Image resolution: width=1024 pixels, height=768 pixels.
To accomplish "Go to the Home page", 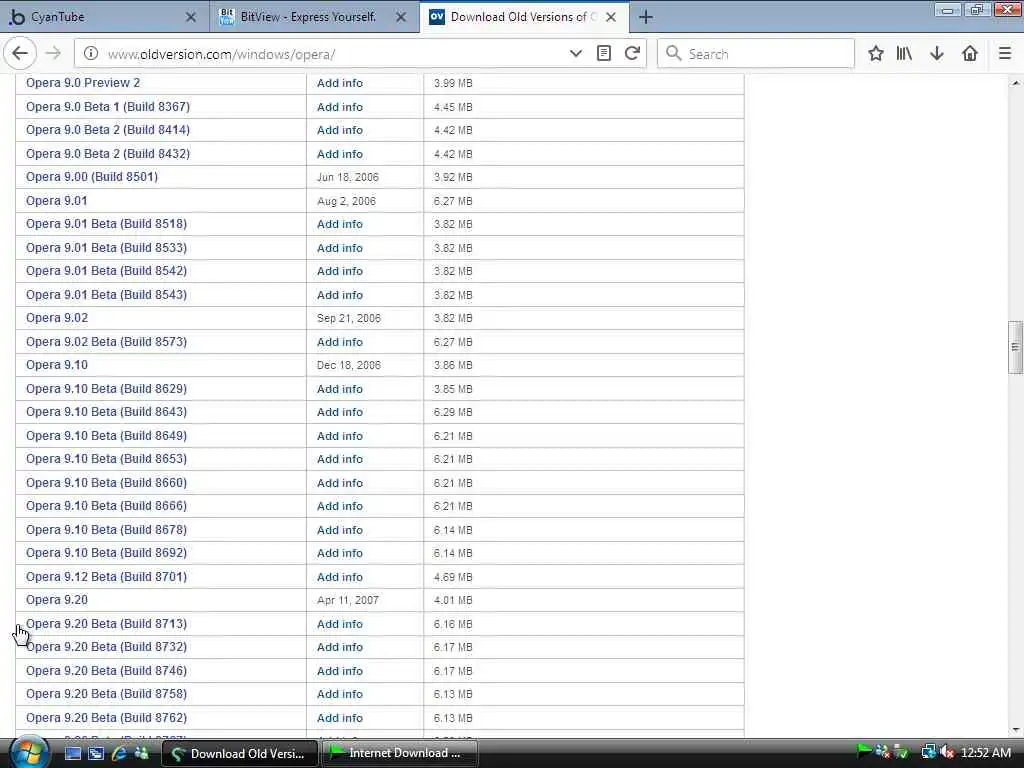I will pos(970,54).
